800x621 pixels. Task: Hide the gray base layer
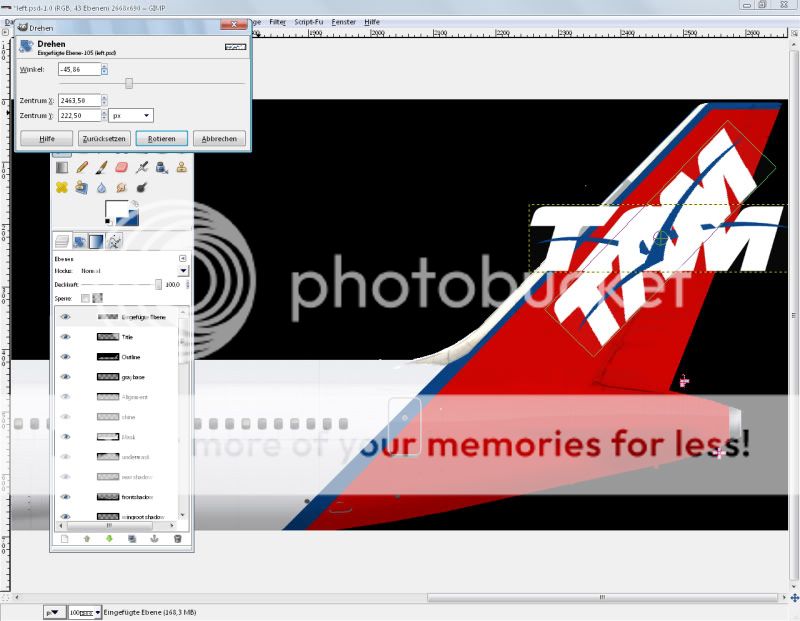66,377
